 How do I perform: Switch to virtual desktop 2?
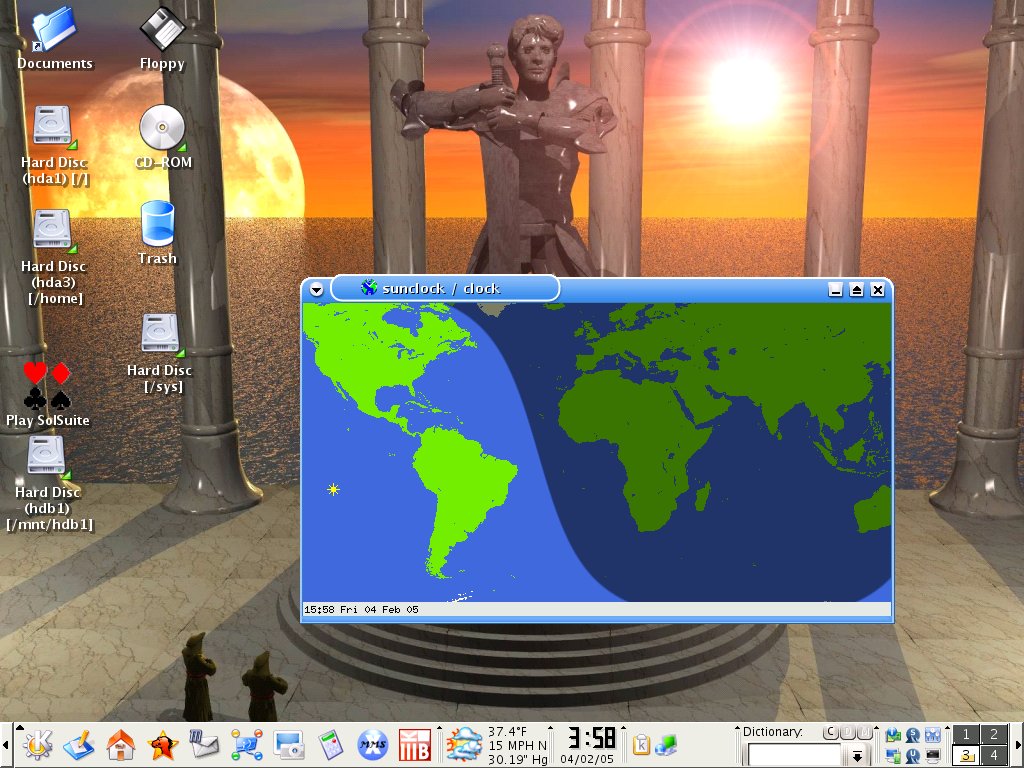tap(993, 734)
